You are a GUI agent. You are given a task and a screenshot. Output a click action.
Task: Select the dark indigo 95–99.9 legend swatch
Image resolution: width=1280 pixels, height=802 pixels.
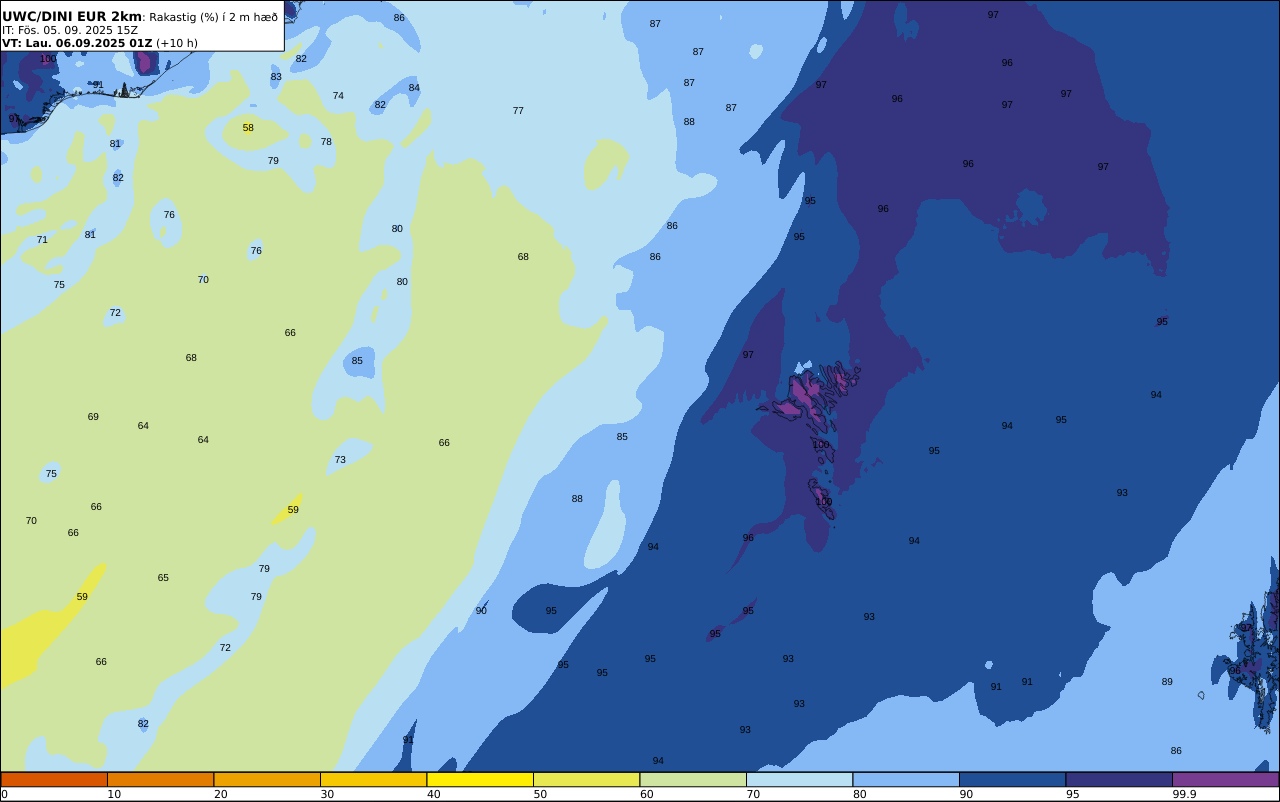click(x=1119, y=780)
